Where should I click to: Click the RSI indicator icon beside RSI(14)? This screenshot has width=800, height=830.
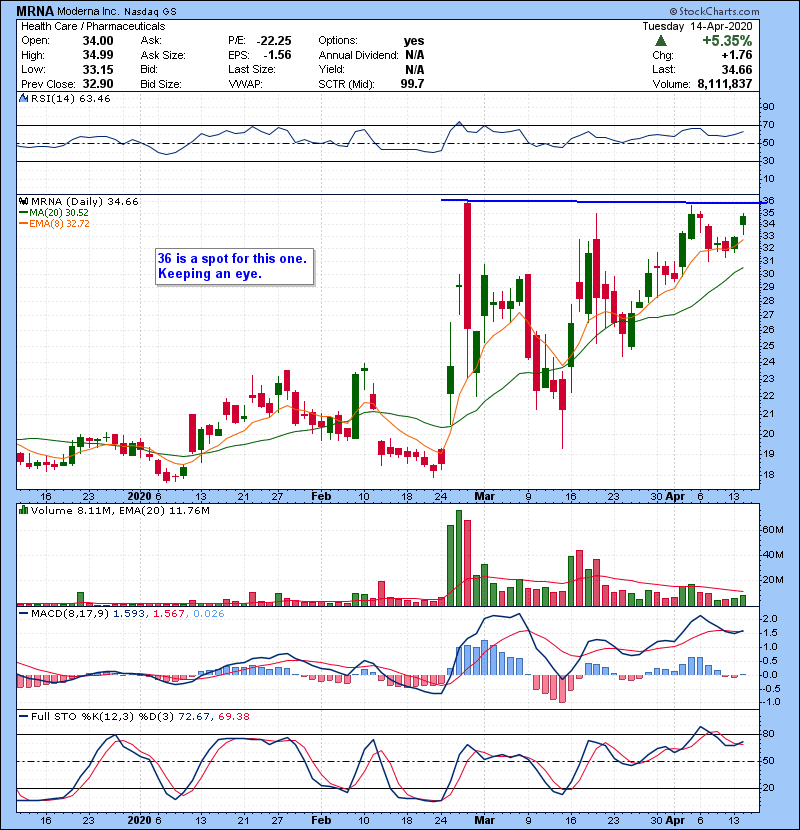(23, 98)
